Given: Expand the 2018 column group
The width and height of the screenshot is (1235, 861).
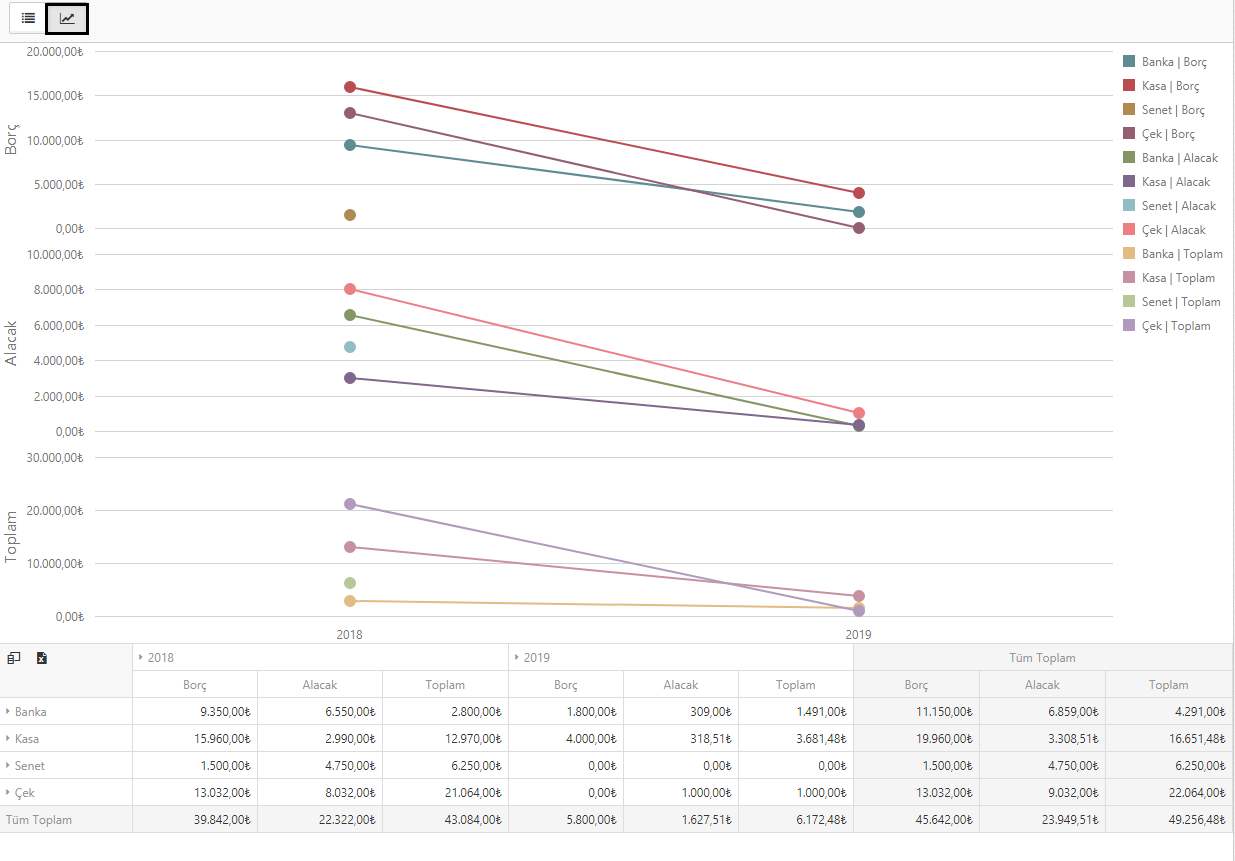Looking at the screenshot, I should coord(140,658).
